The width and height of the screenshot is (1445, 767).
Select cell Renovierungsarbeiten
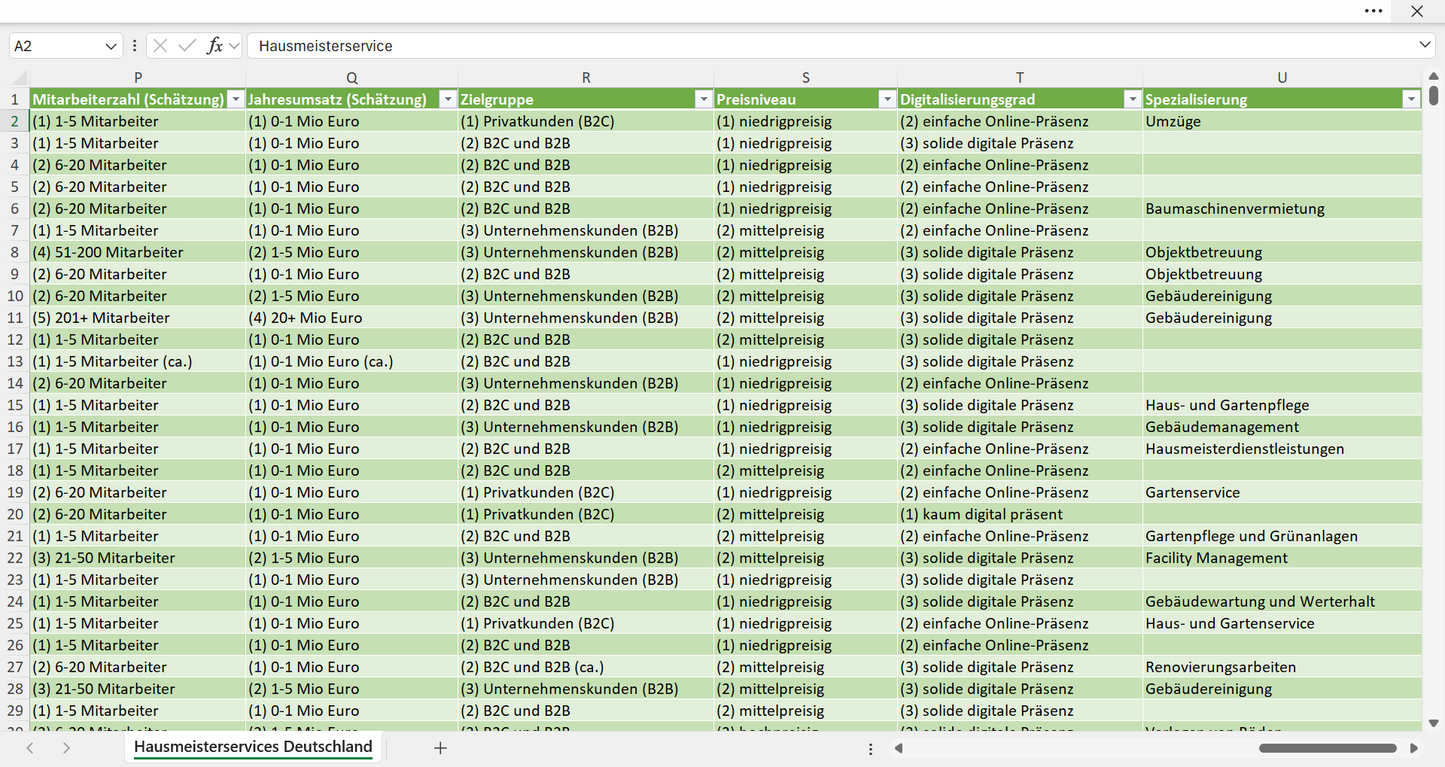[x=1282, y=667]
